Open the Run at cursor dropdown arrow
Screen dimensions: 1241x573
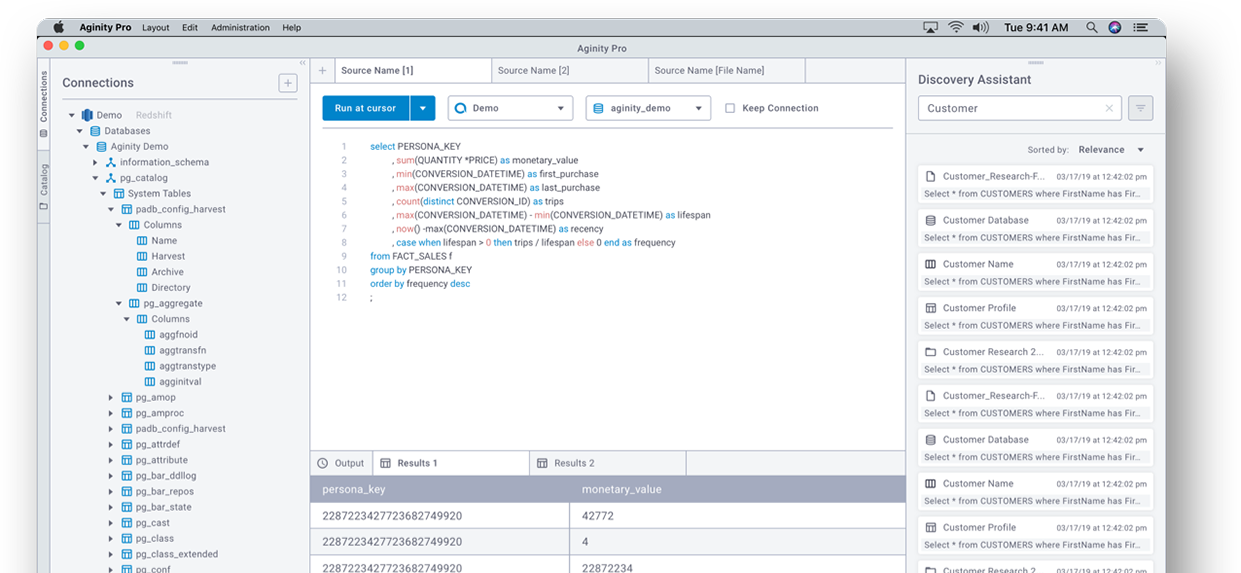(423, 108)
